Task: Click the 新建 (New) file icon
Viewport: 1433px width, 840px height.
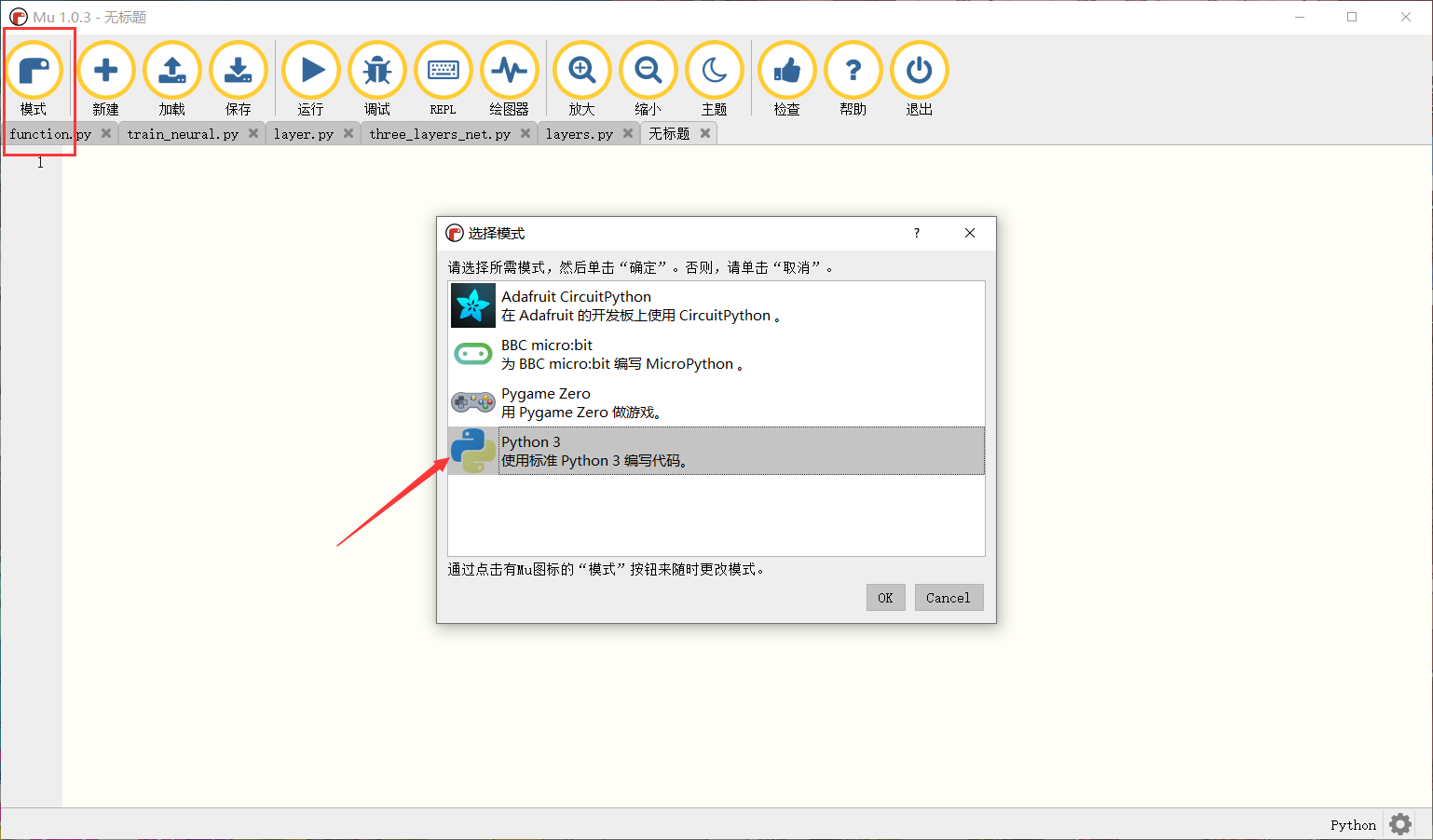Action: pos(105,70)
